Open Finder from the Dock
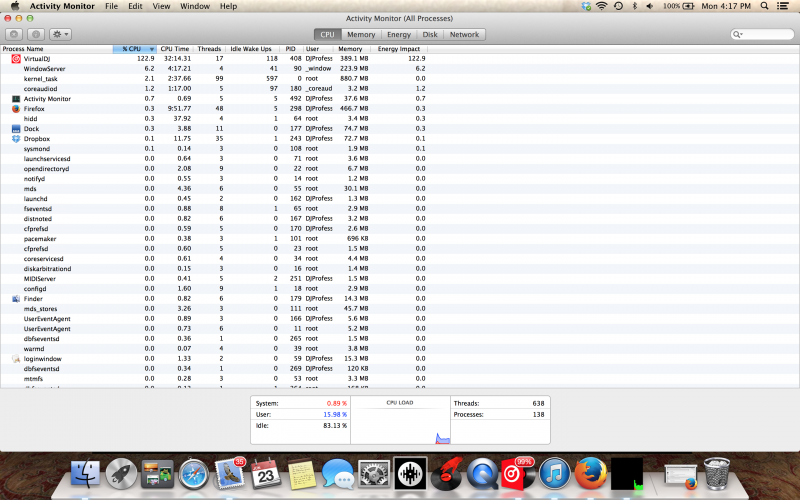 85,473
